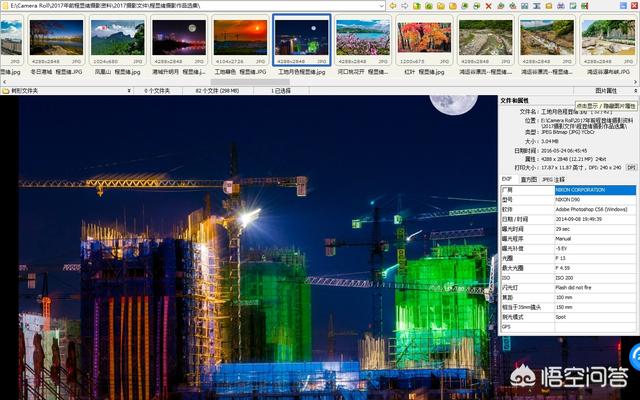
Task: Switch to the JPEG 注释 tab
Action: click(553, 179)
